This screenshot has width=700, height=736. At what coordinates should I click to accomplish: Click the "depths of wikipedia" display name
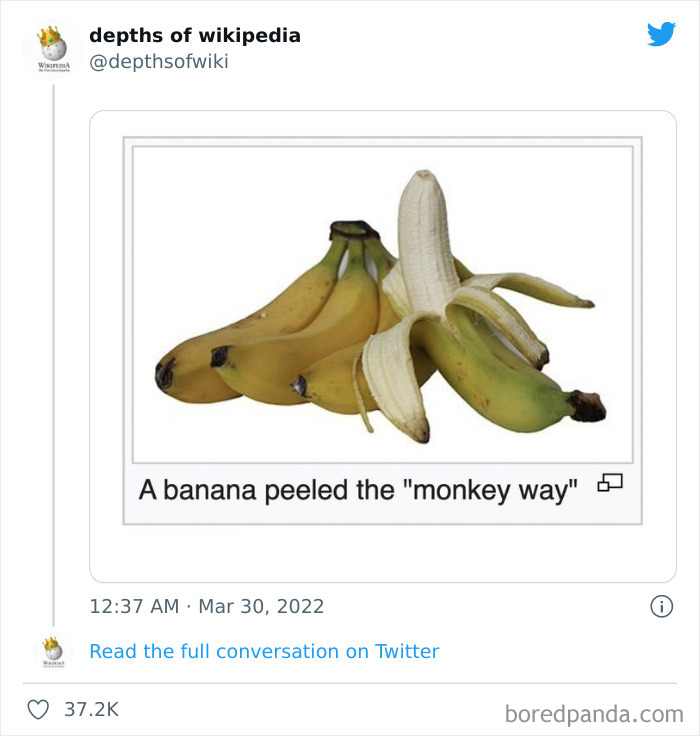(194, 35)
